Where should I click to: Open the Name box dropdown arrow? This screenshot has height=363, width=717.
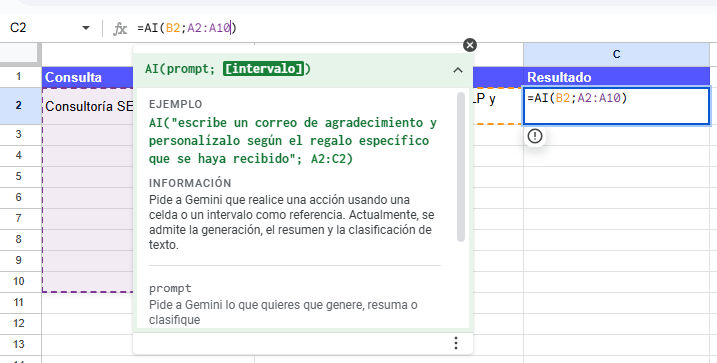click(86, 28)
